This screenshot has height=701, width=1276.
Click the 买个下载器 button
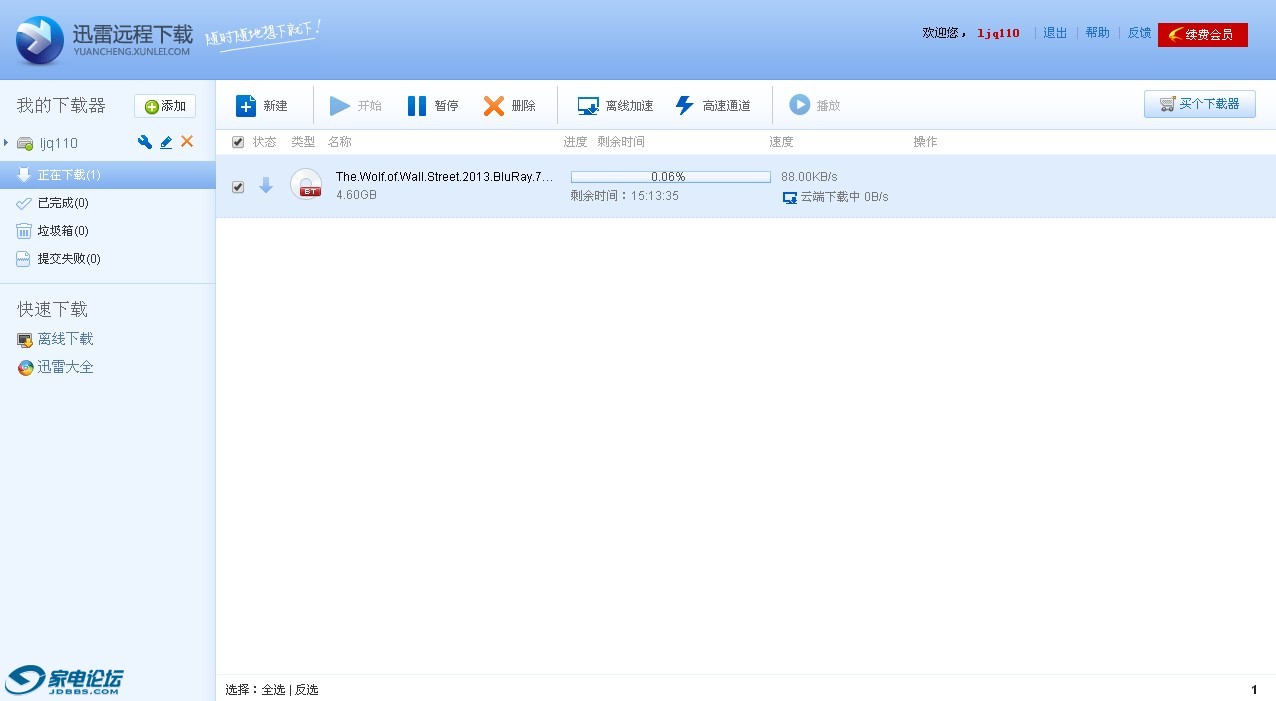click(x=1200, y=104)
